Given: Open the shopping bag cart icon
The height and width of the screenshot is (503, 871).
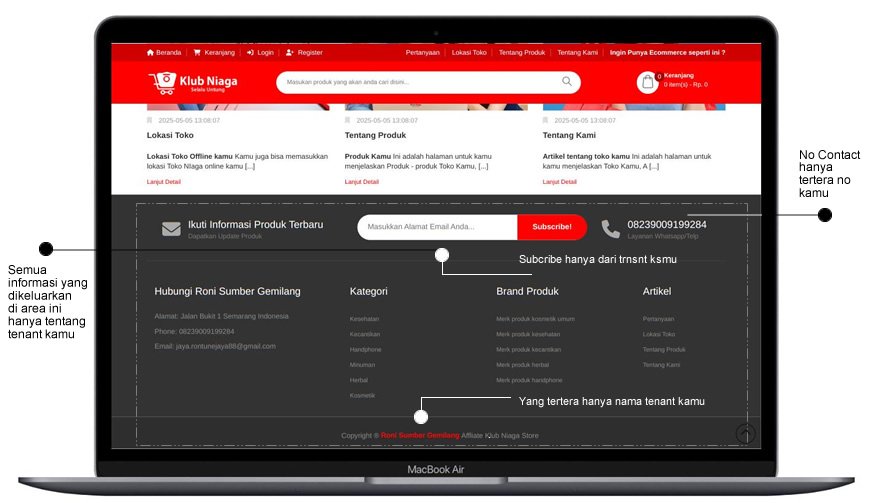Looking at the screenshot, I should (648, 82).
